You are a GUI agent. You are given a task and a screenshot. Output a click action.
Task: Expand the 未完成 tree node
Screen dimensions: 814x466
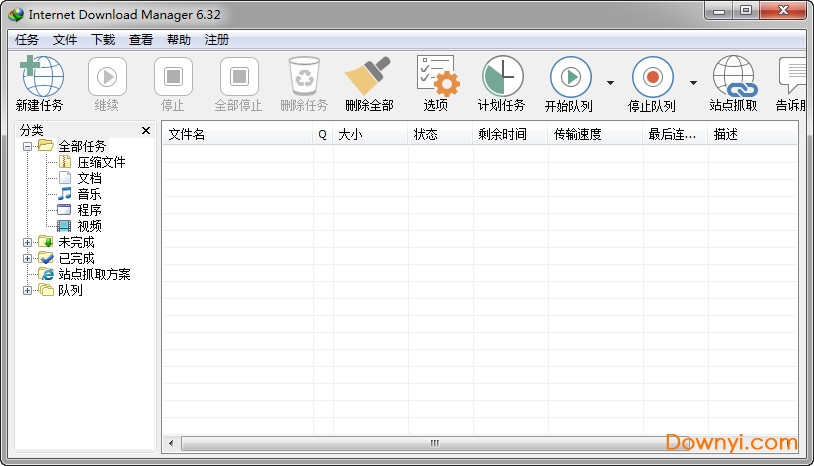pyautogui.click(x=27, y=242)
